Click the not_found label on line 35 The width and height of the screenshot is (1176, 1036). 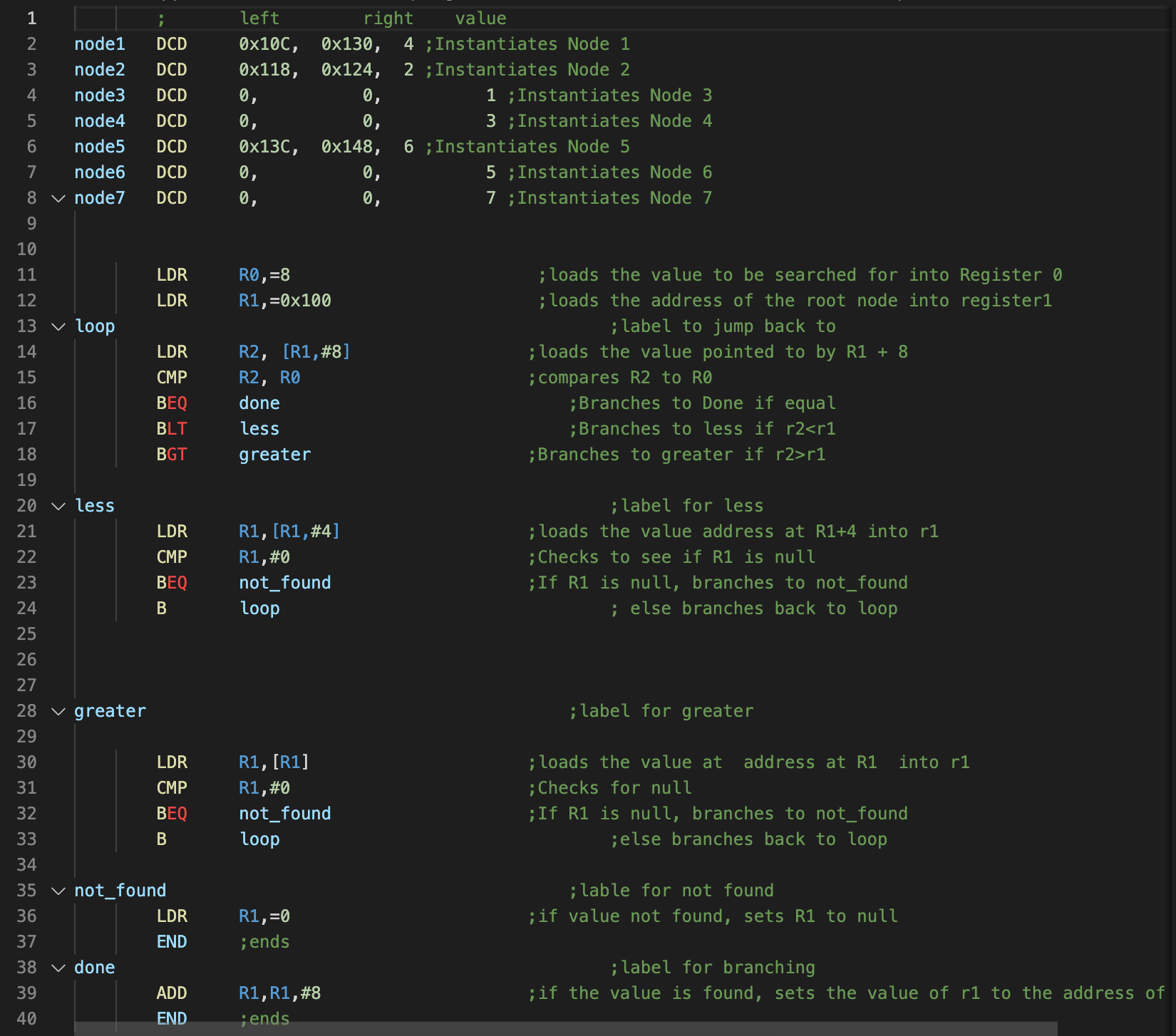[120, 891]
